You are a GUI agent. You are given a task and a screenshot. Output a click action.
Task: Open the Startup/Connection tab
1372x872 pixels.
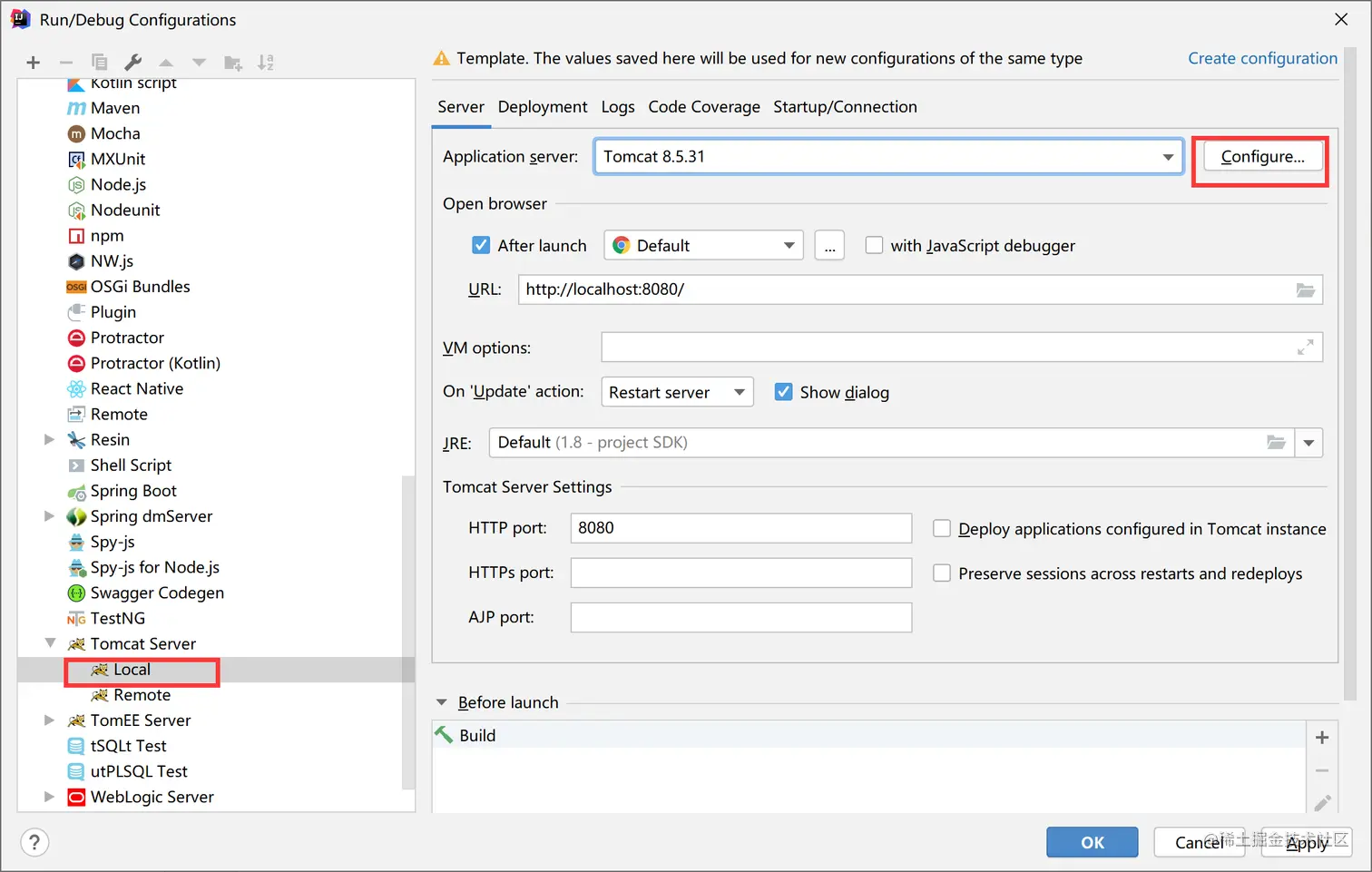(845, 107)
